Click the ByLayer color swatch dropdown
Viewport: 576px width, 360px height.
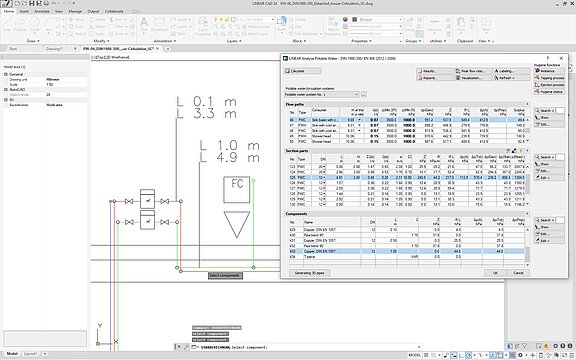[x=377, y=19]
